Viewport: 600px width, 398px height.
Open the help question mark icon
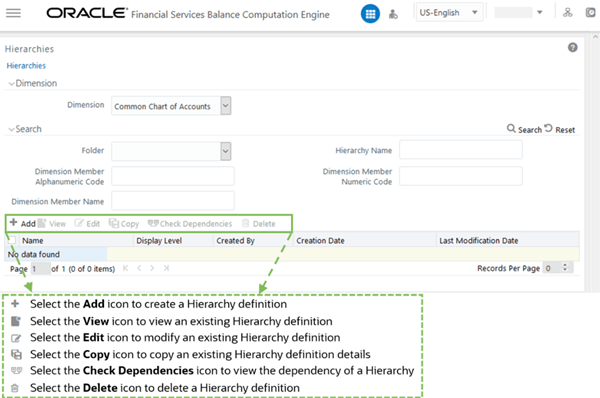tap(572, 47)
